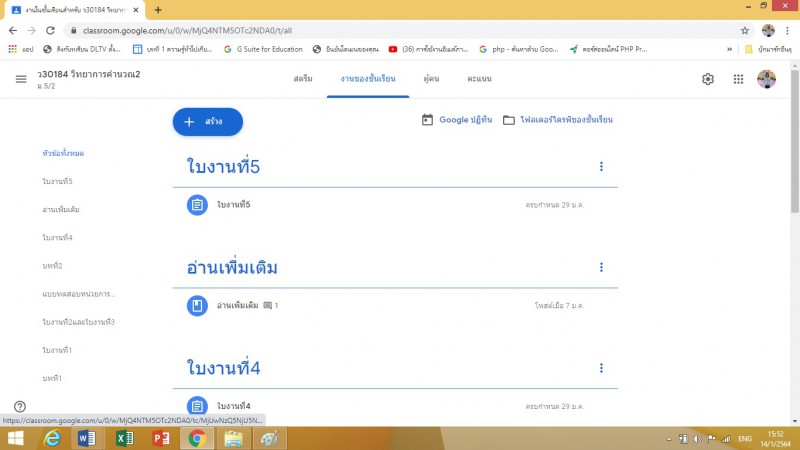Open the main hamburger menu

21,79
